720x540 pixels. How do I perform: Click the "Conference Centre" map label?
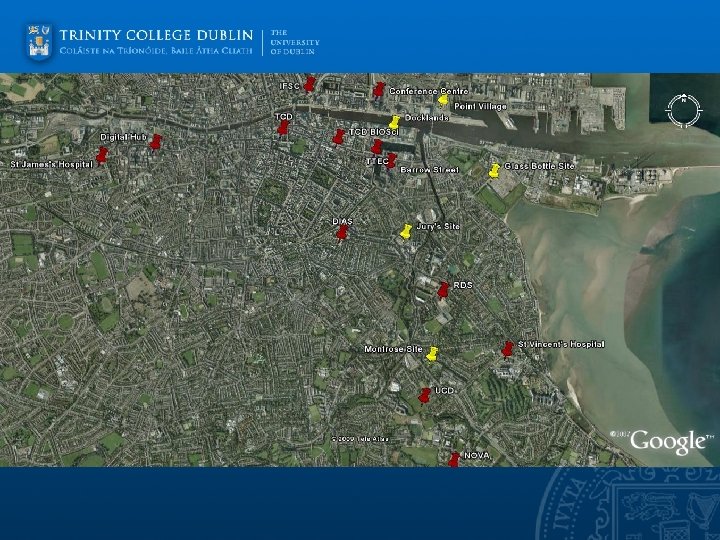[x=428, y=91]
